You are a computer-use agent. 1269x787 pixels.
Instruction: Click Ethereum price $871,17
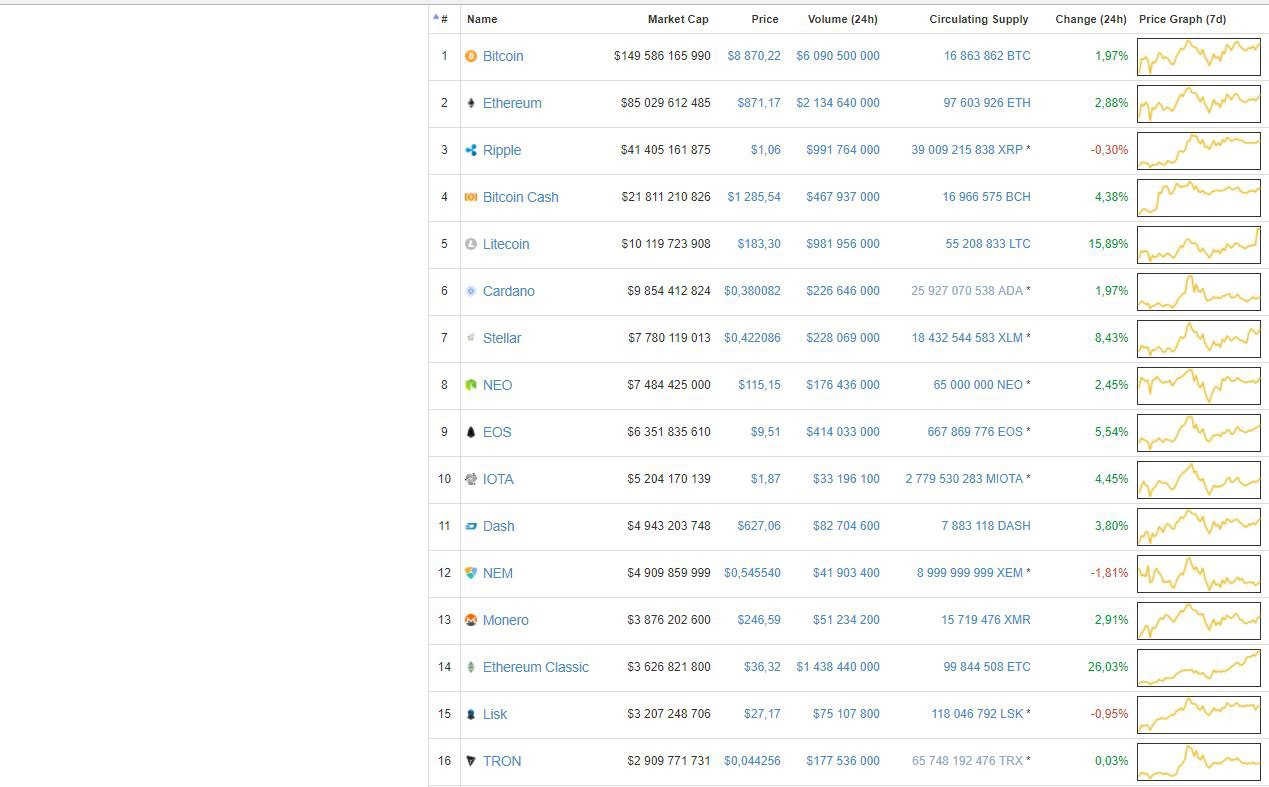(x=759, y=103)
